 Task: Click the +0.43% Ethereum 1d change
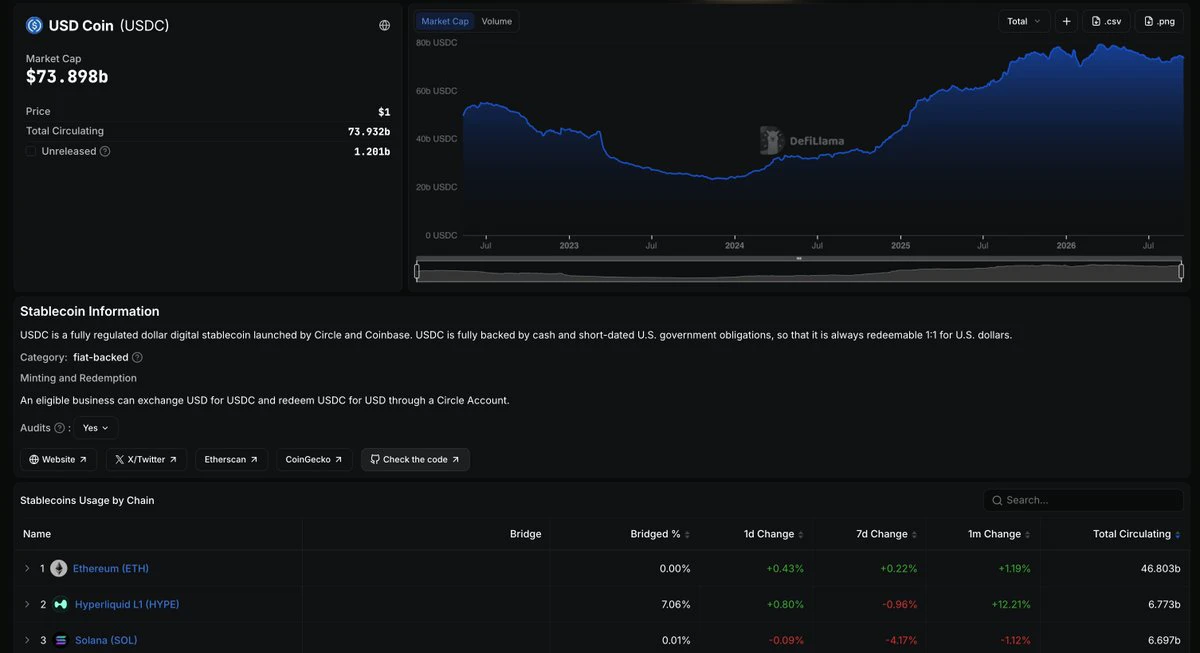785,568
